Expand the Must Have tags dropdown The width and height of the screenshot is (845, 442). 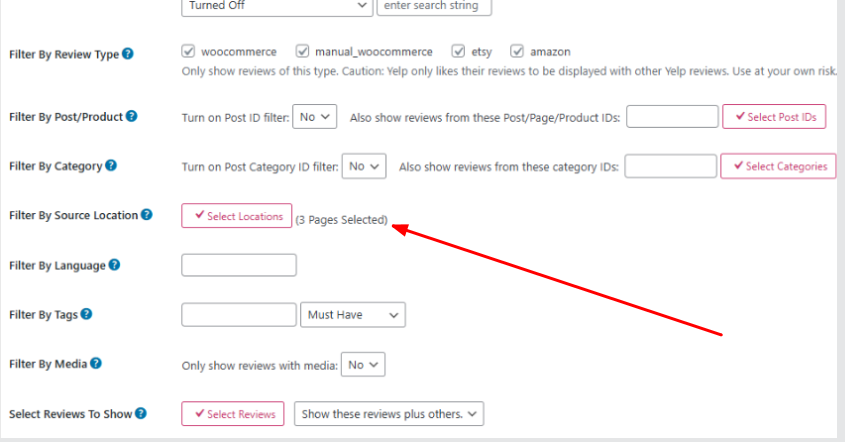353,315
